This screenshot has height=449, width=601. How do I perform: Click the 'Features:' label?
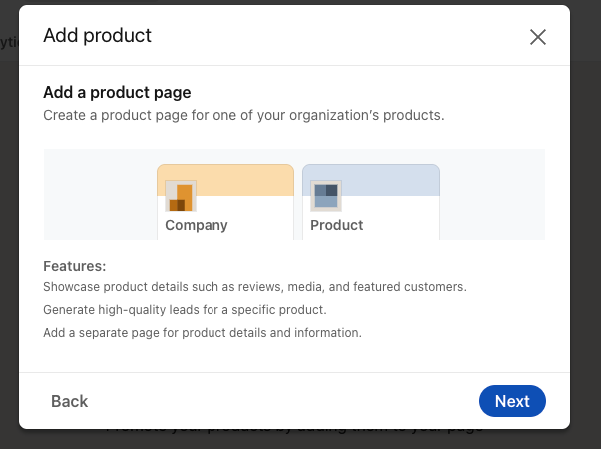pyautogui.click(x=75, y=266)
